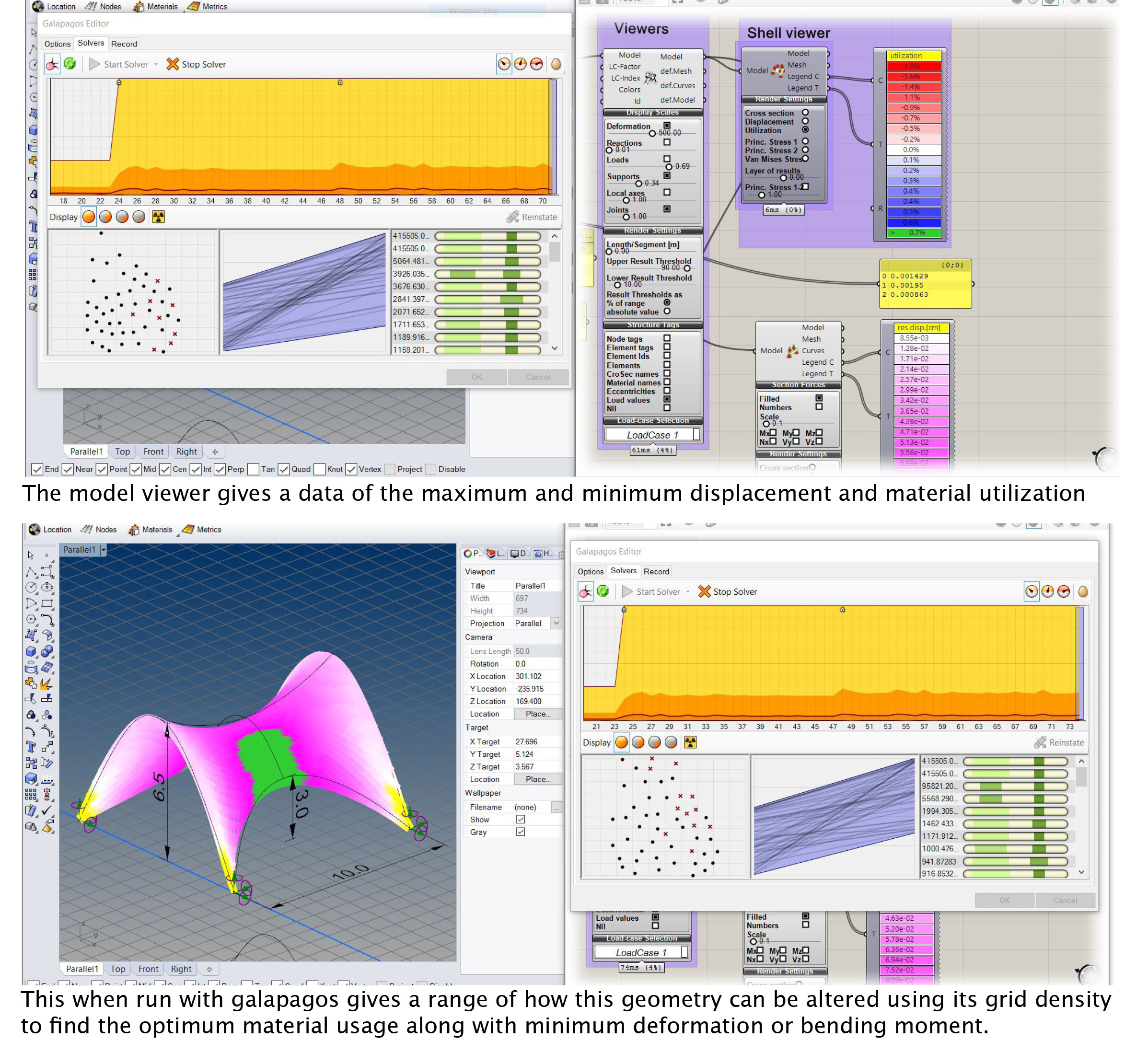Expand the Start Solver dropdown arrow in top editor
This screenshot has height=1041, width=1148.
[x=156, y=65]
